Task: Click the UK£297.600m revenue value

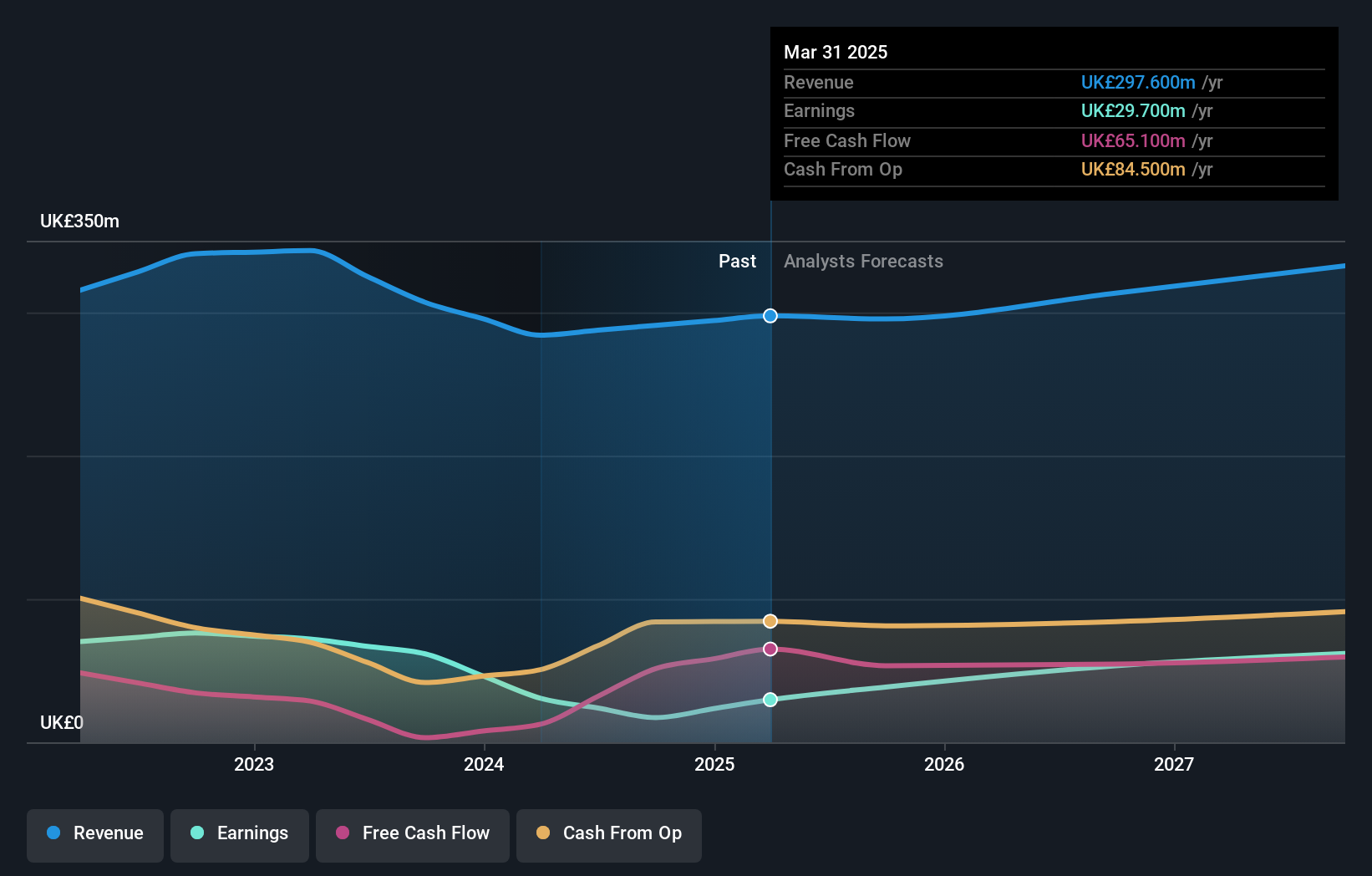Action: point(1138,82)
